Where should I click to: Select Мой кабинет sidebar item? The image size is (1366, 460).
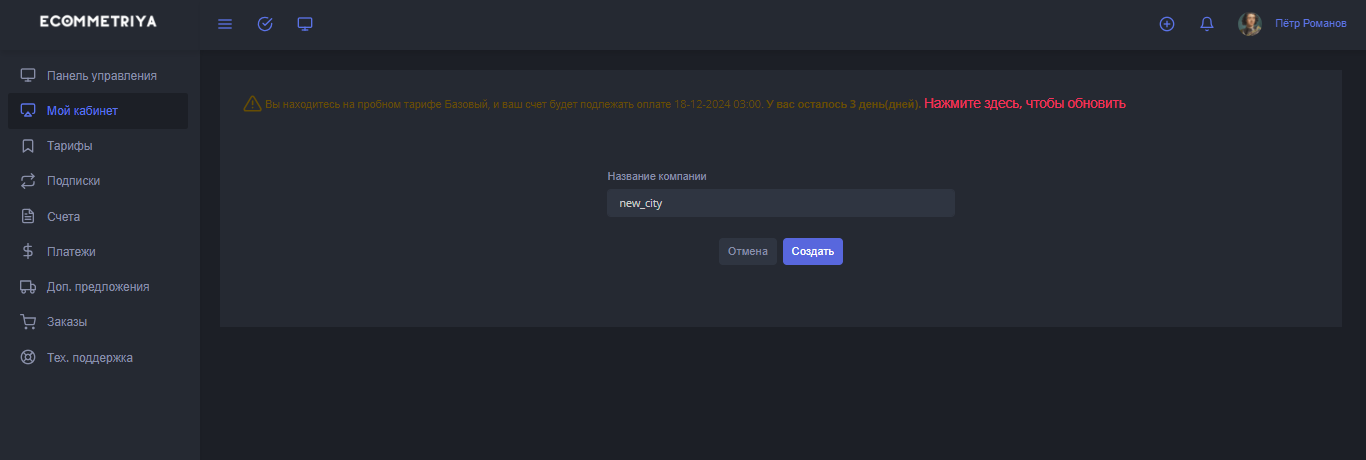(82, 111)
